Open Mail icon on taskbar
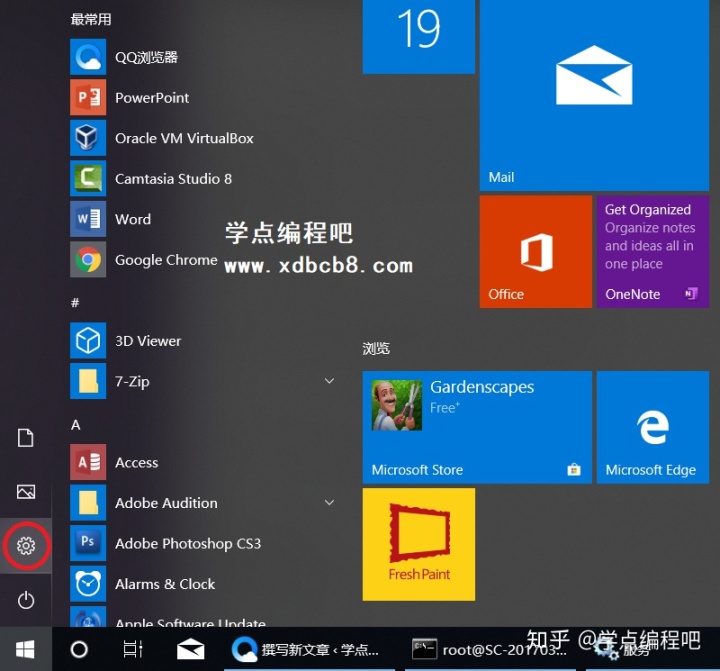This screenshot has width=720, height=671. pos(191,649)
